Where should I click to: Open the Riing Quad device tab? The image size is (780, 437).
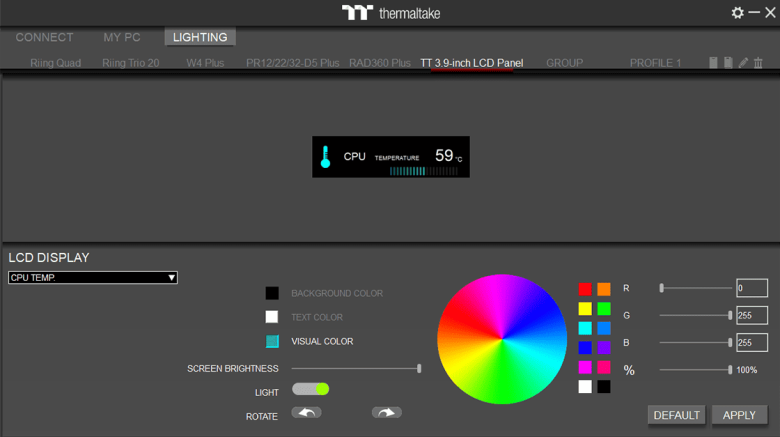(x=56, y=63)
